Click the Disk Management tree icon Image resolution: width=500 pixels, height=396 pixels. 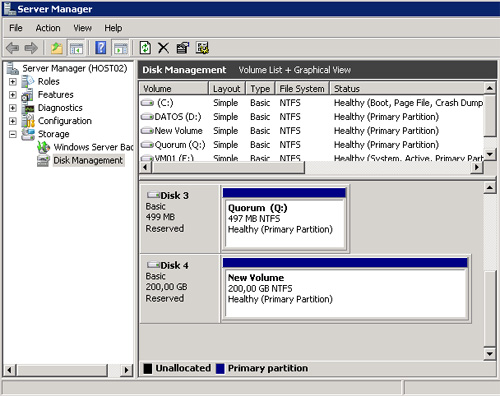pyautogui.click(x=43, y=161)
